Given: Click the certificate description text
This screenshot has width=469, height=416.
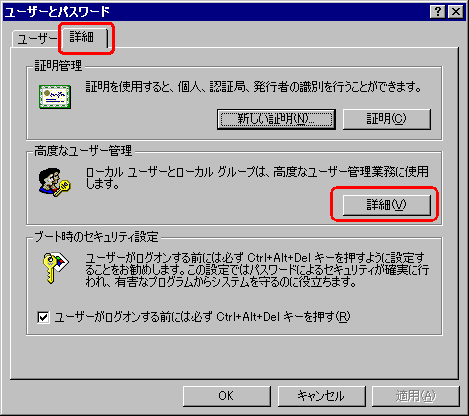Looking at the screenshot, I should coord(254,87).
